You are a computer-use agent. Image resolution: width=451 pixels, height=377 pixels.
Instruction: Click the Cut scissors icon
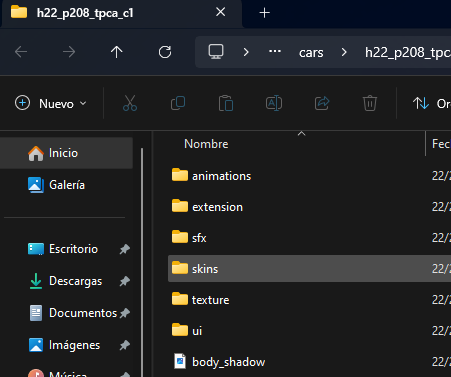click(x=130, y=103)
